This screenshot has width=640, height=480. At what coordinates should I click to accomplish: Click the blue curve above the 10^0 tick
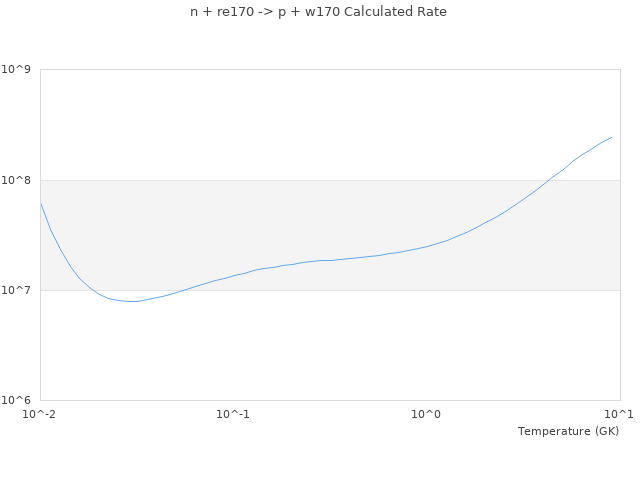[426, 246]
